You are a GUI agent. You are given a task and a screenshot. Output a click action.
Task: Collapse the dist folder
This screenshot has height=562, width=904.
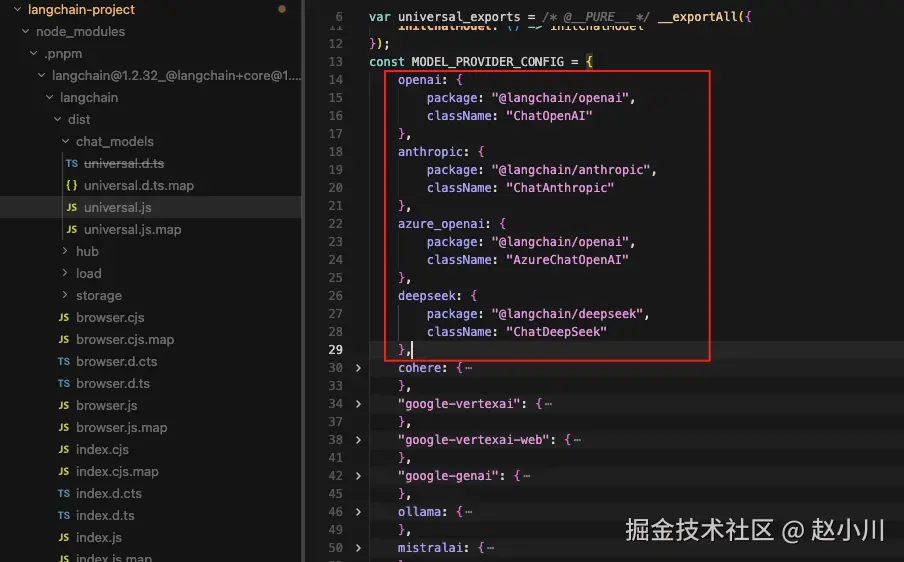click(x=58, y=119)
